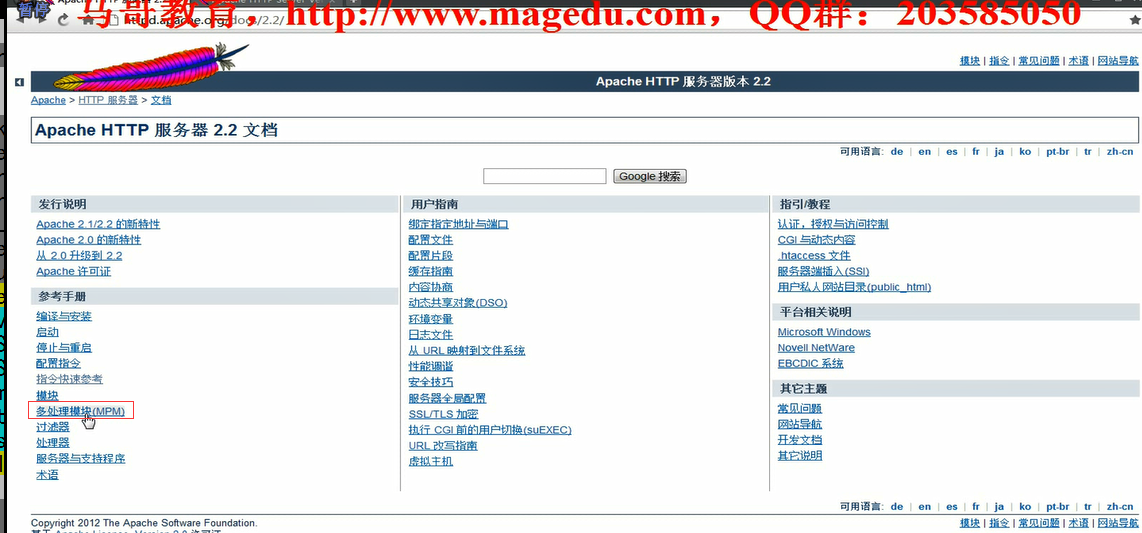Viewport: 1142px width, 533px height.
Task: Open SSL/TLS 加密 link
Action: [x=444, y=414]
